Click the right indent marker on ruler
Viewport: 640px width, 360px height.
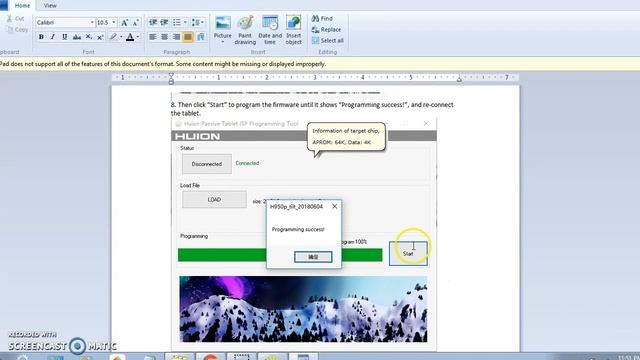pos(459,80)
